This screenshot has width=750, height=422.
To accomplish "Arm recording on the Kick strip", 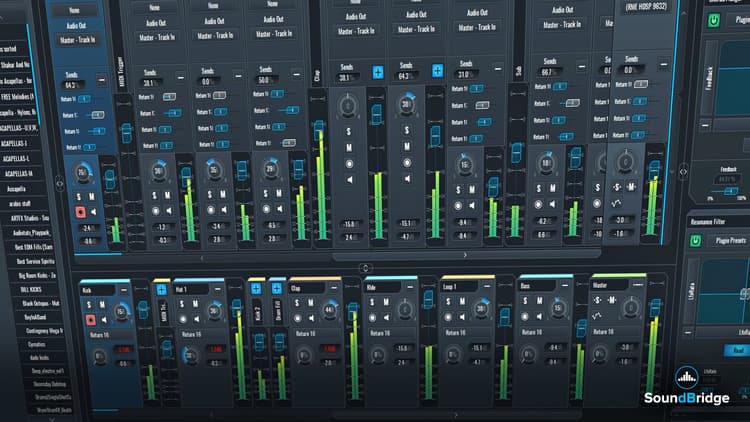I will click(x=90, y=320).
